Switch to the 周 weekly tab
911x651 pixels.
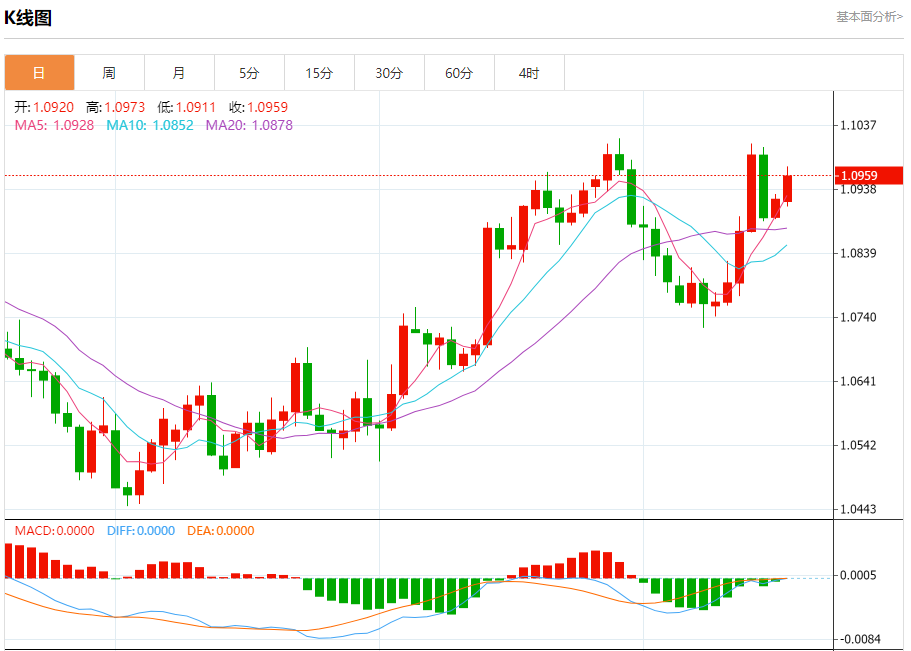click(109, 73)
